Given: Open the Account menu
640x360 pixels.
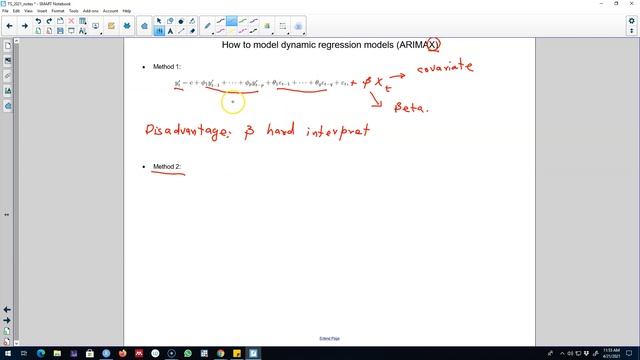Looking at the screenshot, I should pyautogui.click(x=110, y=11).
